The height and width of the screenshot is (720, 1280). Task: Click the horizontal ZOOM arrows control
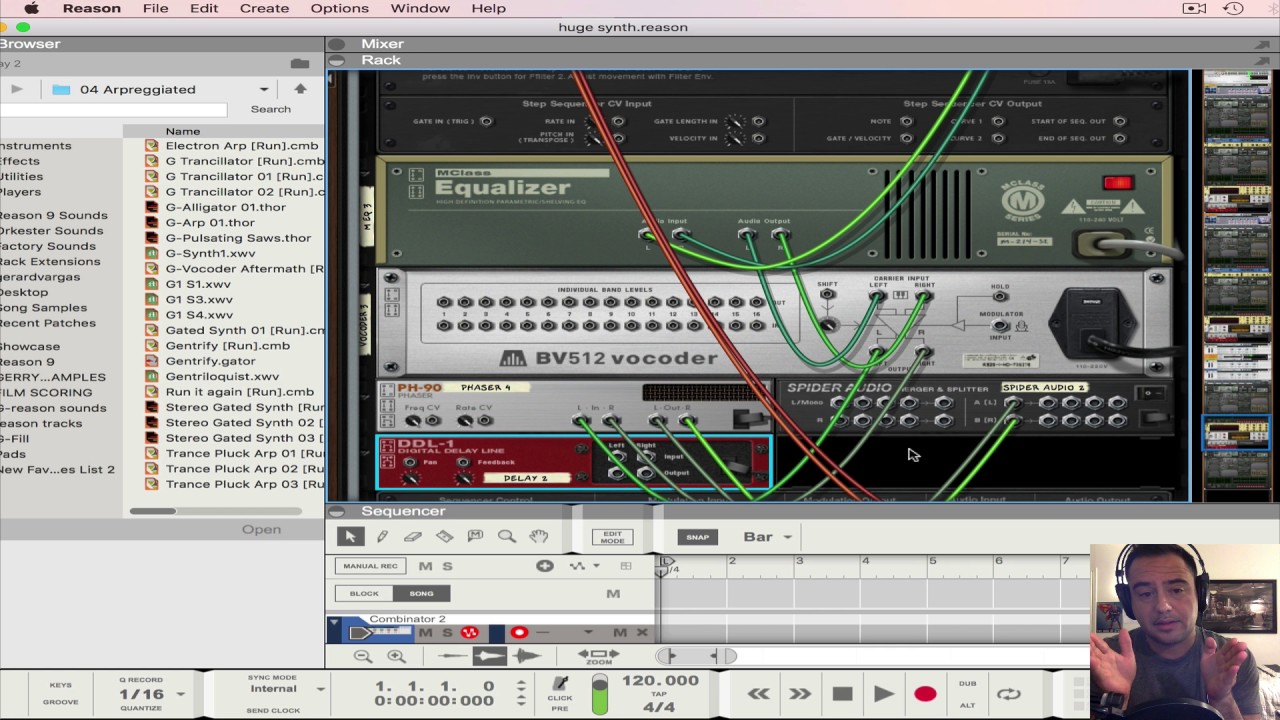[600, 655]
